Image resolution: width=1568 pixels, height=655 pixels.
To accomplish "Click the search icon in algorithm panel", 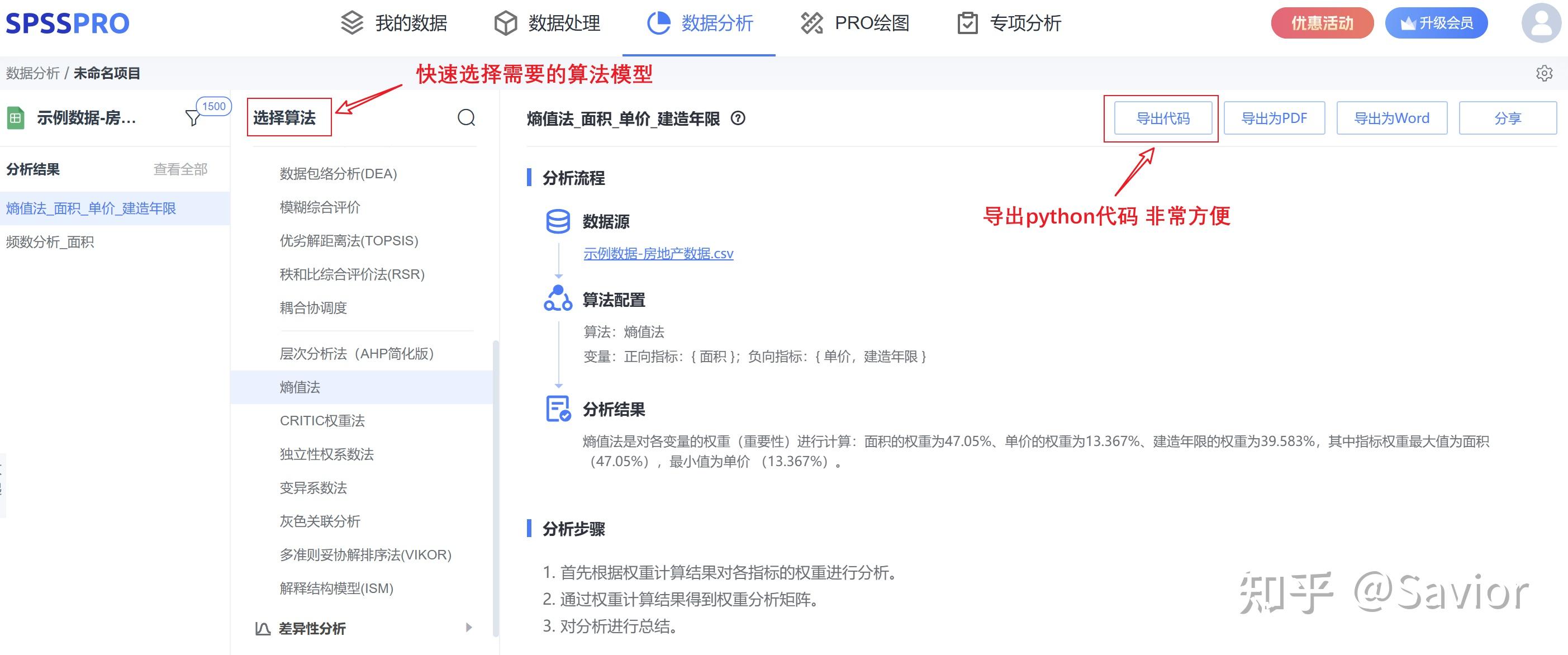I will click(466, 117).
